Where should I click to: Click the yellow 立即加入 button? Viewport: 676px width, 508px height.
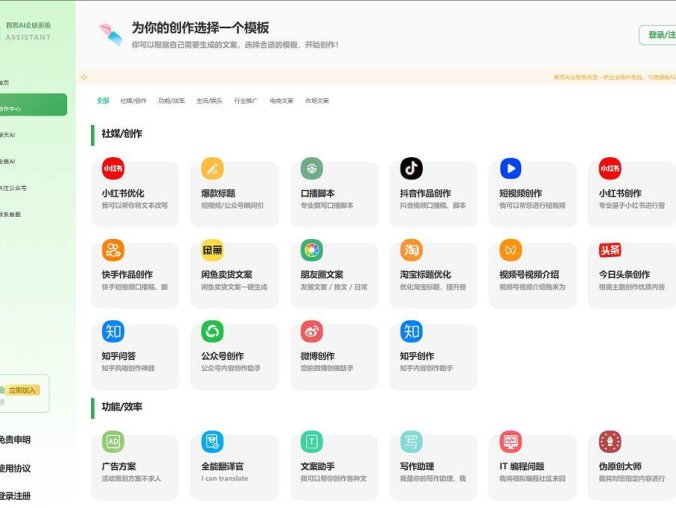[22, 390]
